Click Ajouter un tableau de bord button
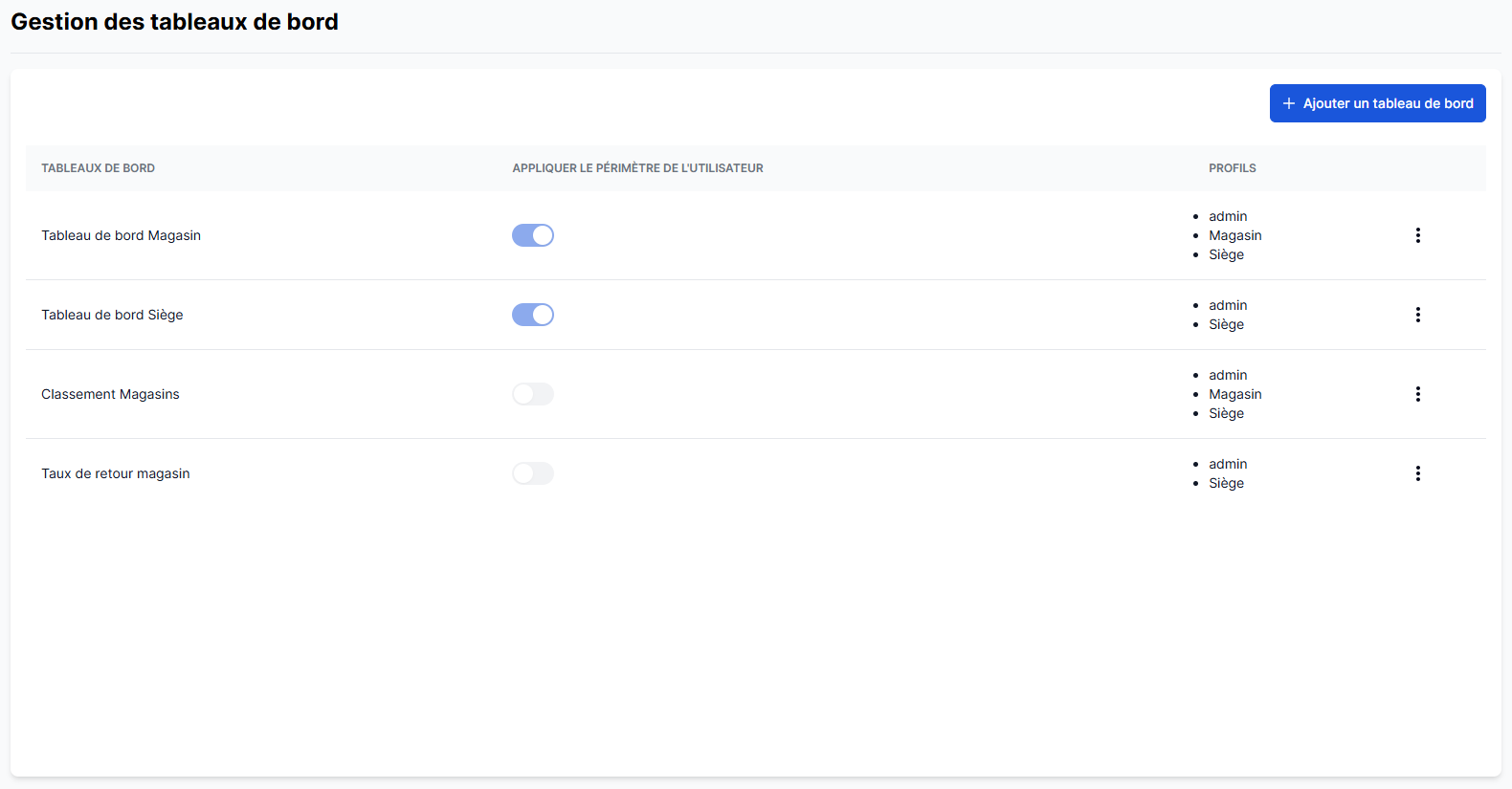This screenshot has height=789, width=1512. click(x=1377, y=103)
